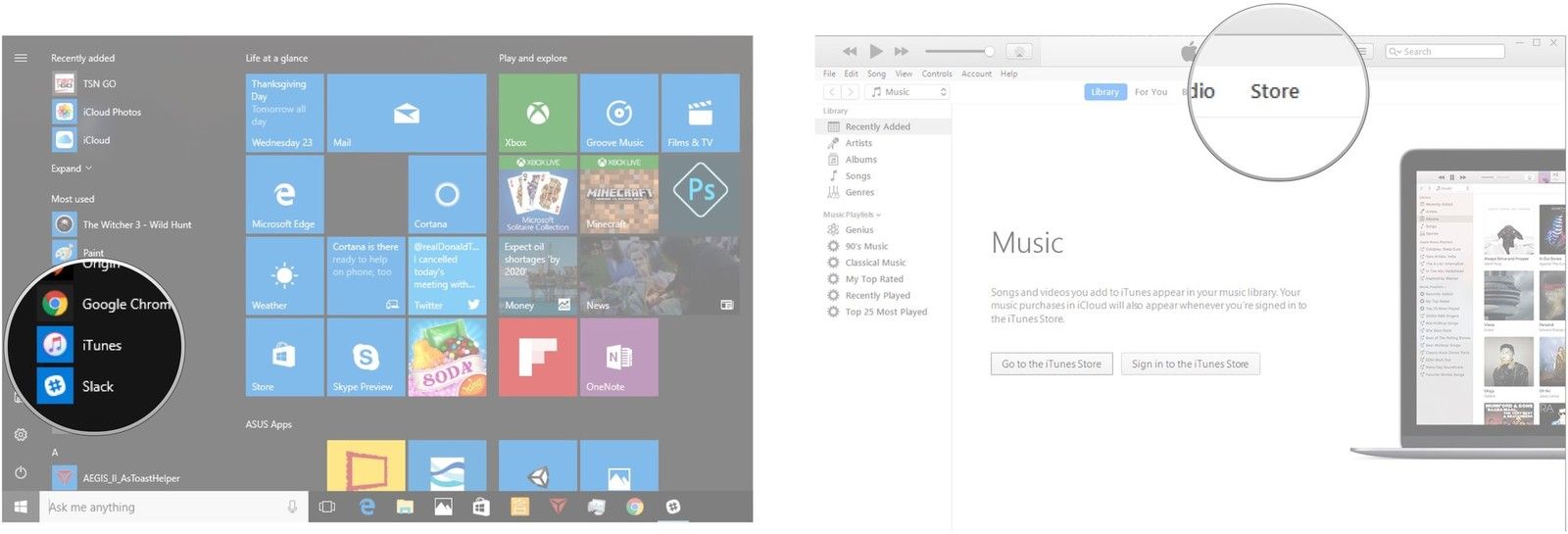
Task: Click the AirPlay icon in iTunes
Action: (1019, 52)
